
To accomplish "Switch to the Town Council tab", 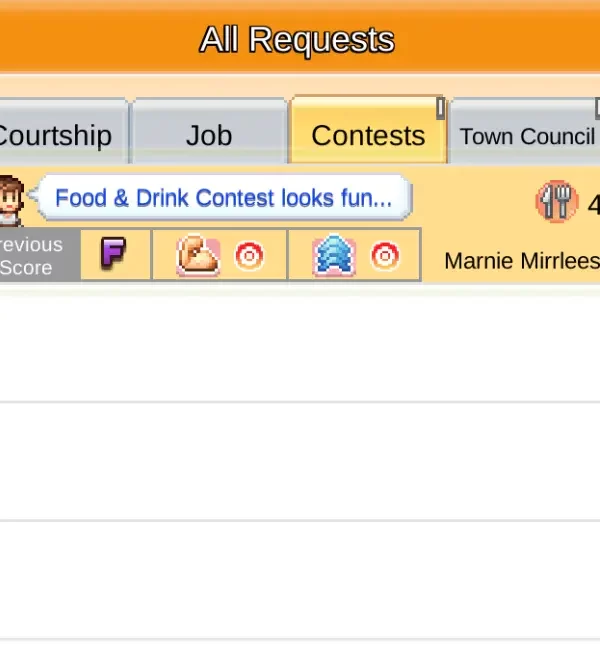I will click(x=526, y=136).
